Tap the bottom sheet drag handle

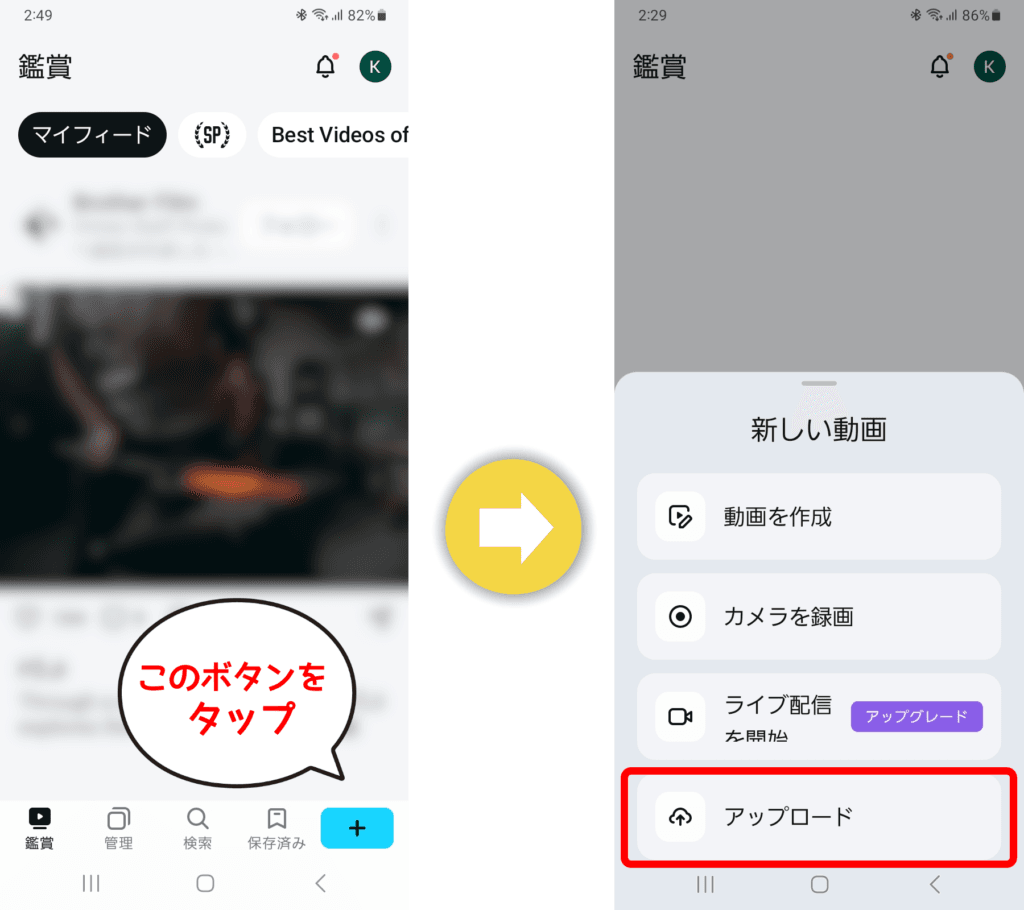pyautogui.click(x=819, y=383)
